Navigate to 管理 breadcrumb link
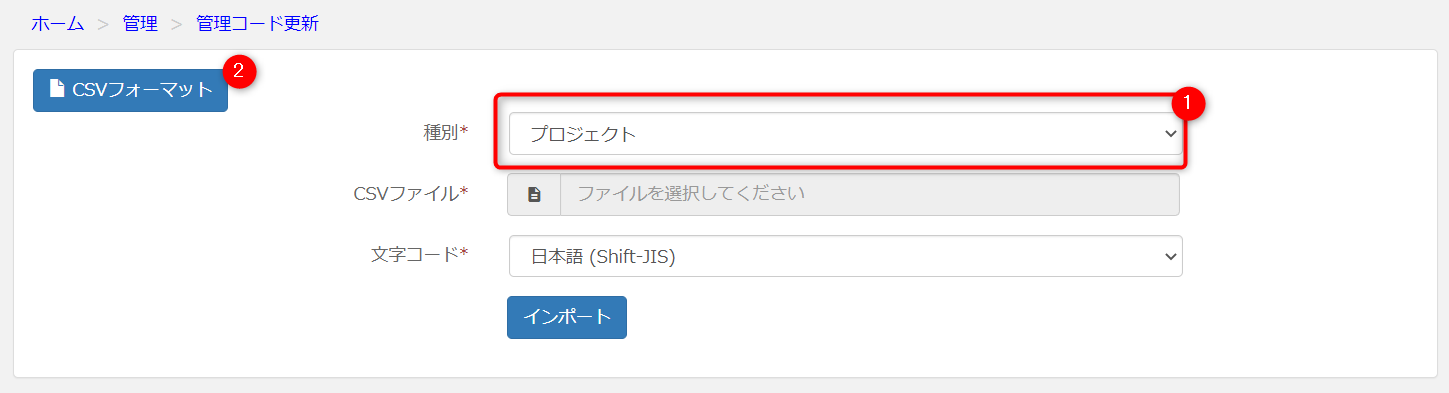The width and height of the screenshot is (1449, 393). [x=140, y=24]
